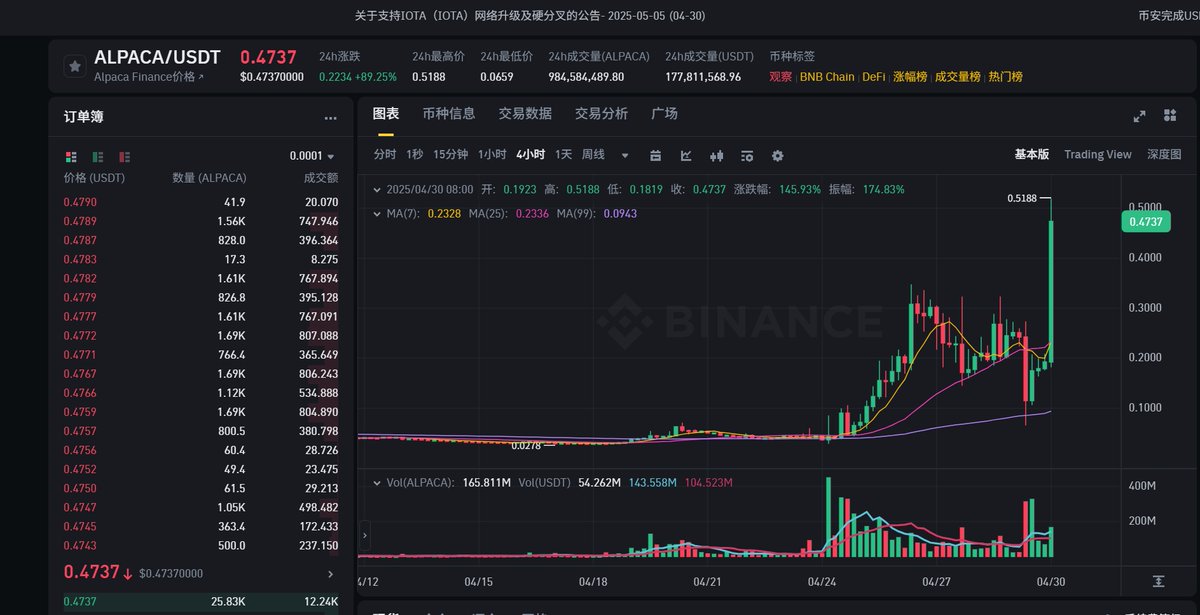
Task: Open the IOTA network upgrade announcement
Action: (x=532, y=16)
